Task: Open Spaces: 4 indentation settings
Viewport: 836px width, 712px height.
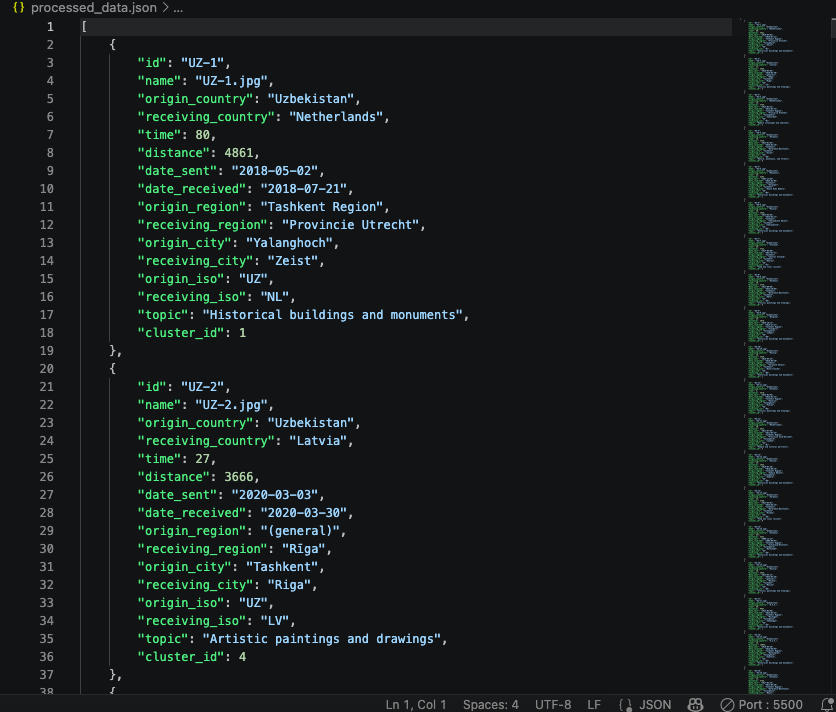Action: [490, 704]
